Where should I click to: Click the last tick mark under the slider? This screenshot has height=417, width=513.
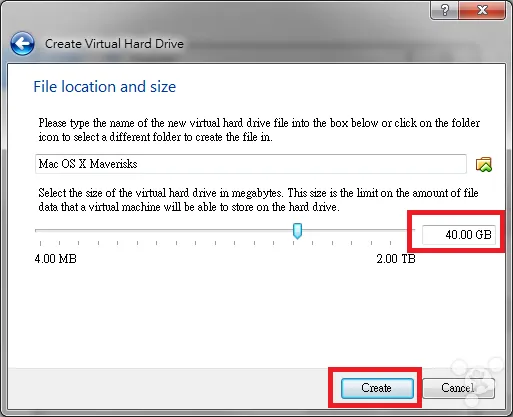click(x=391, y=243)
